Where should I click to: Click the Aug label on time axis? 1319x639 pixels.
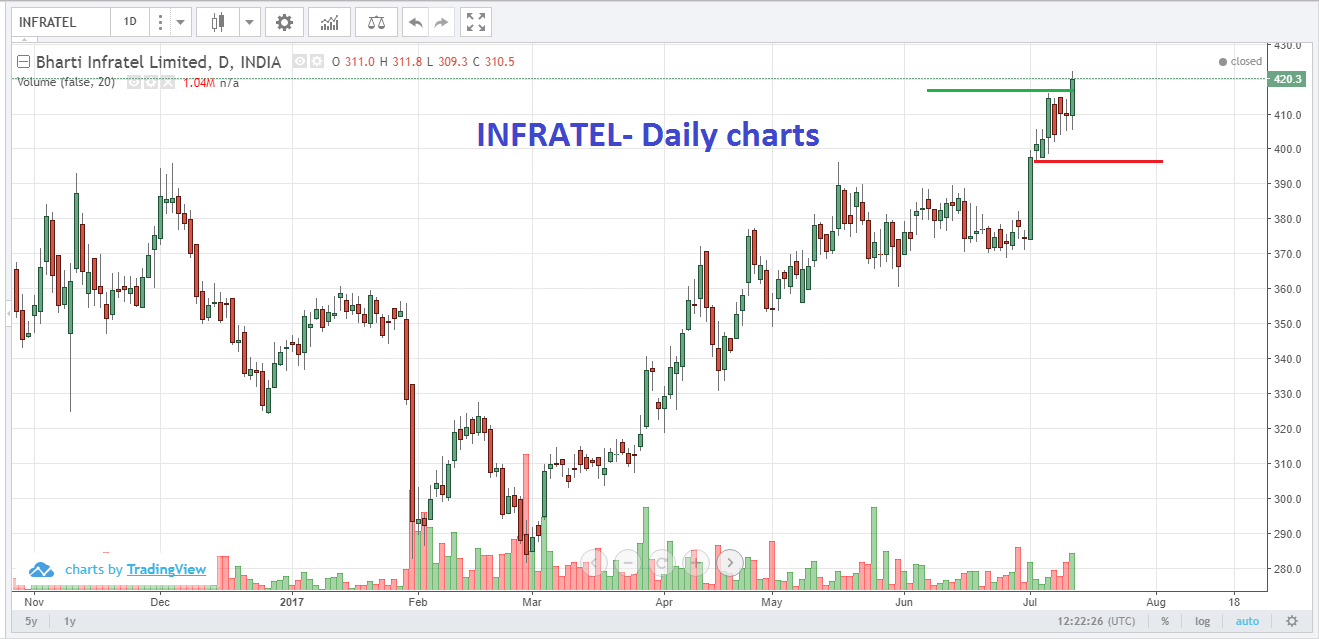click(x=1156, y=602)
